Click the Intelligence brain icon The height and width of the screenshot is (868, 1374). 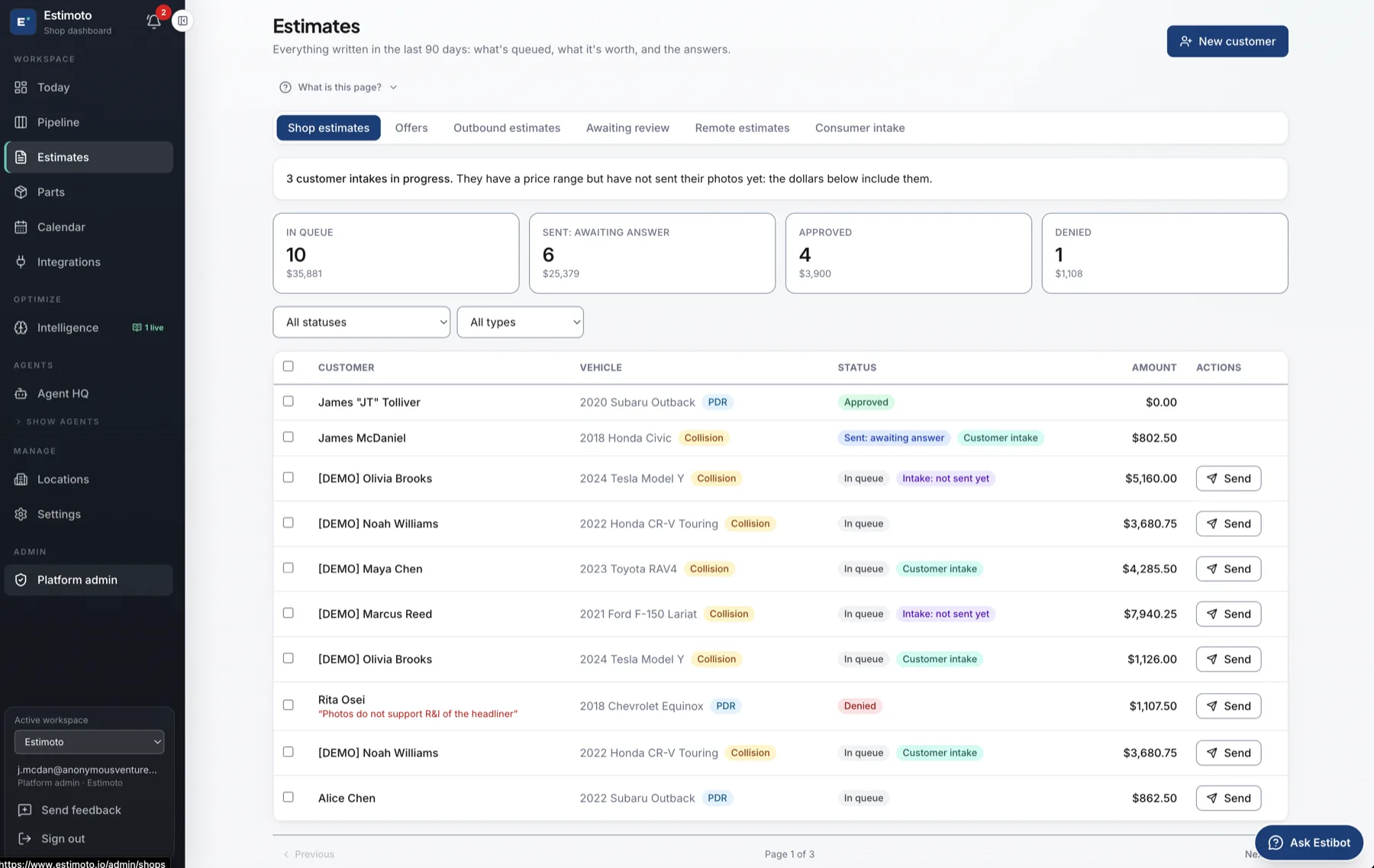click(21, 328)
